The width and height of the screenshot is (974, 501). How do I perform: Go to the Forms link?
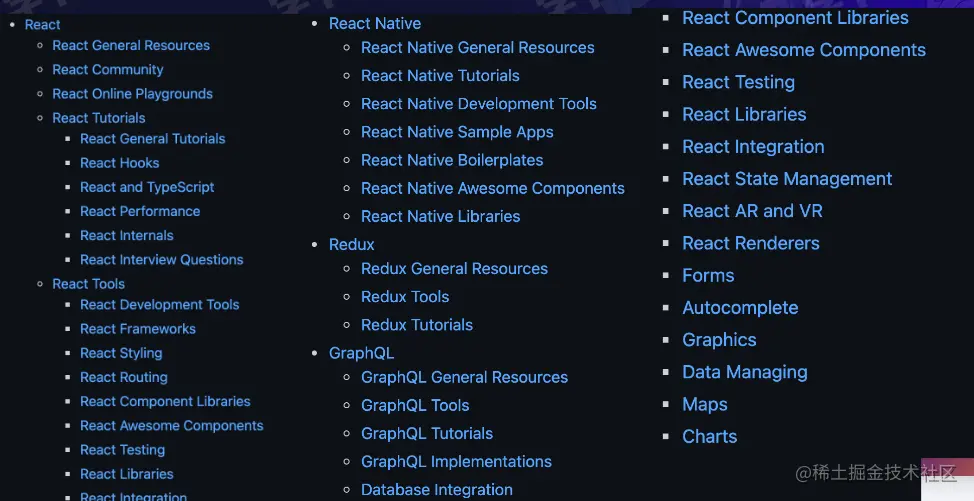(x=708, y=276)
